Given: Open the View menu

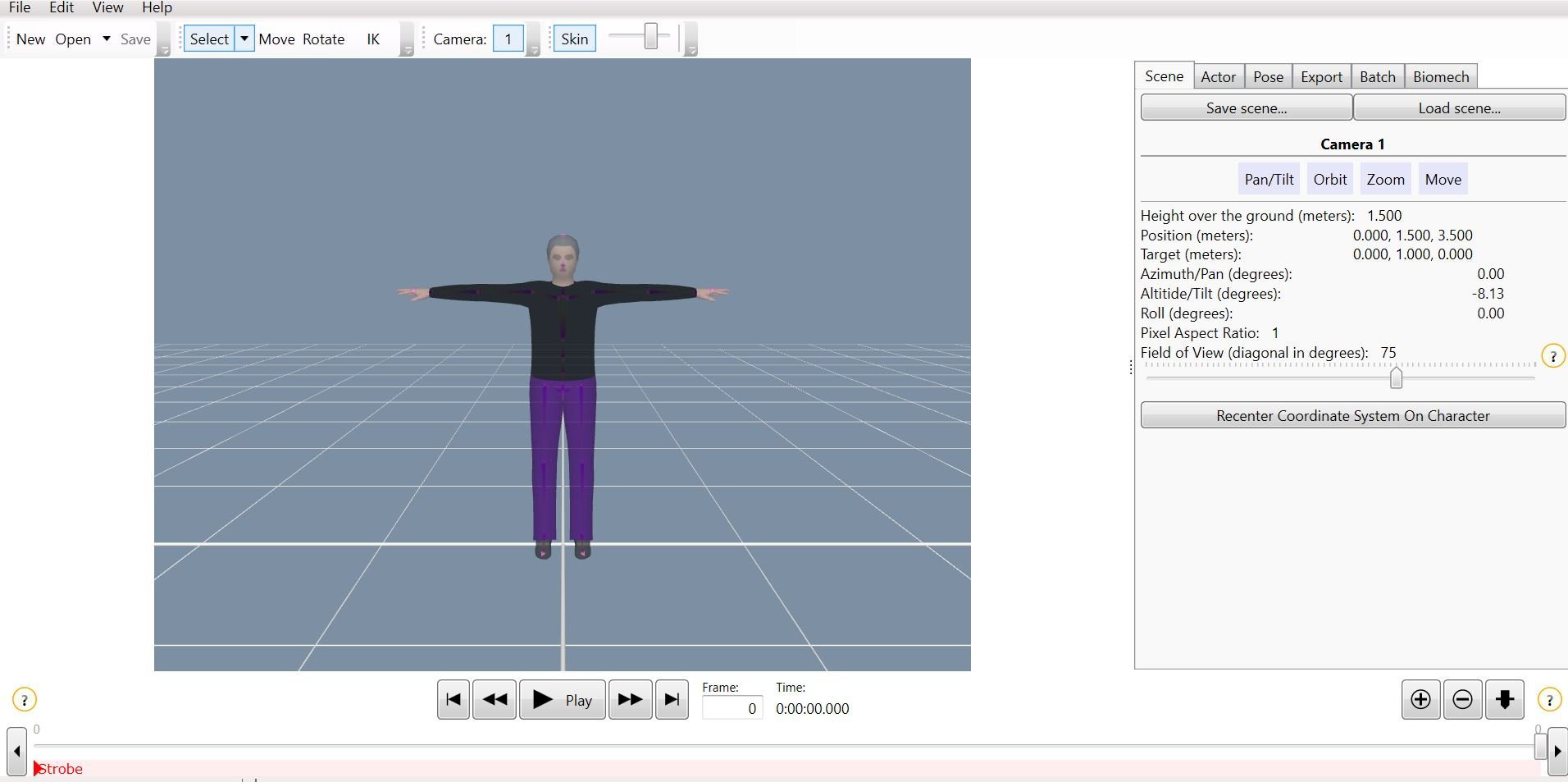Looking at the screenshot, I should [107, 7].
